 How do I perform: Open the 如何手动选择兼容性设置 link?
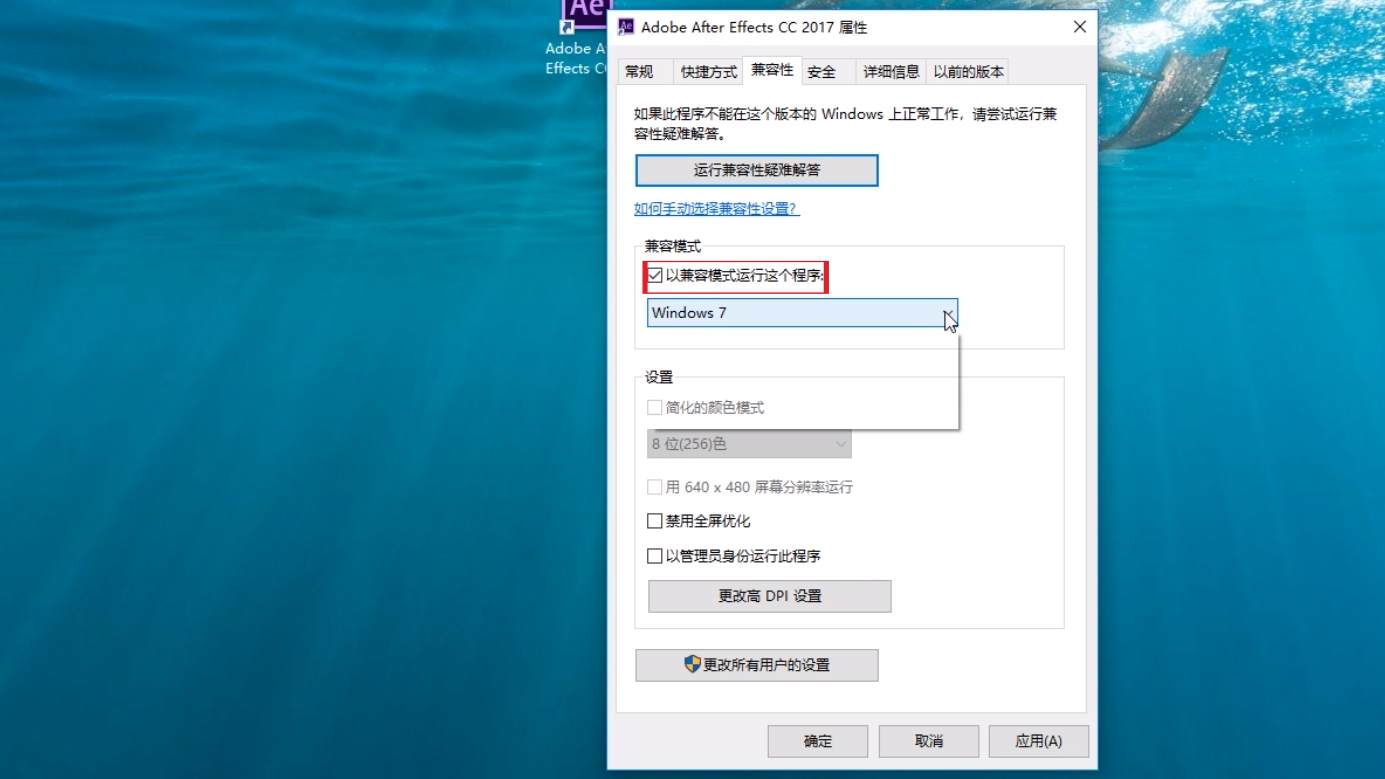click(x=716, y=209)
